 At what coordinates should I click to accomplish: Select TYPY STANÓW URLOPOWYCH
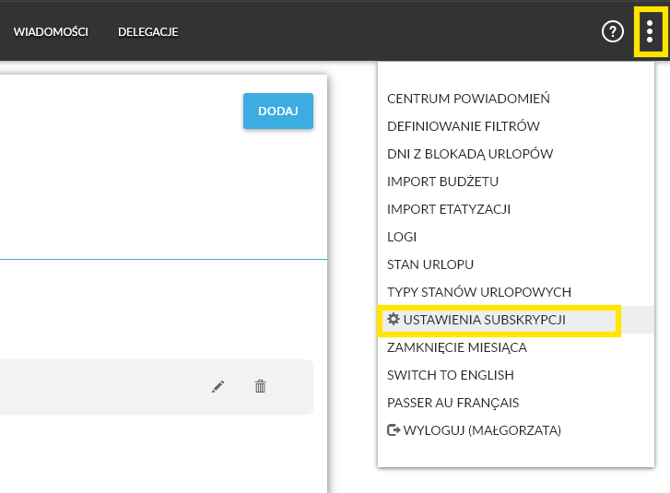point(479,292)
